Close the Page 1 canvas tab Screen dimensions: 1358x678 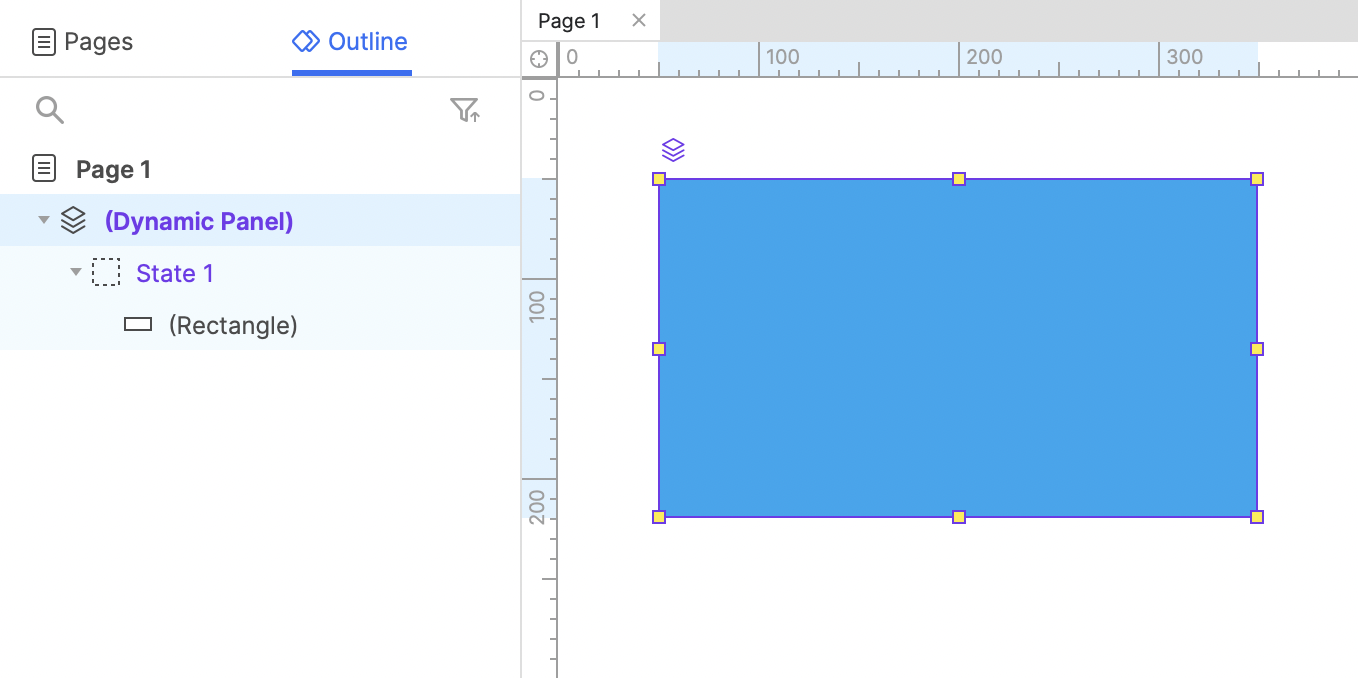point(639,21)
